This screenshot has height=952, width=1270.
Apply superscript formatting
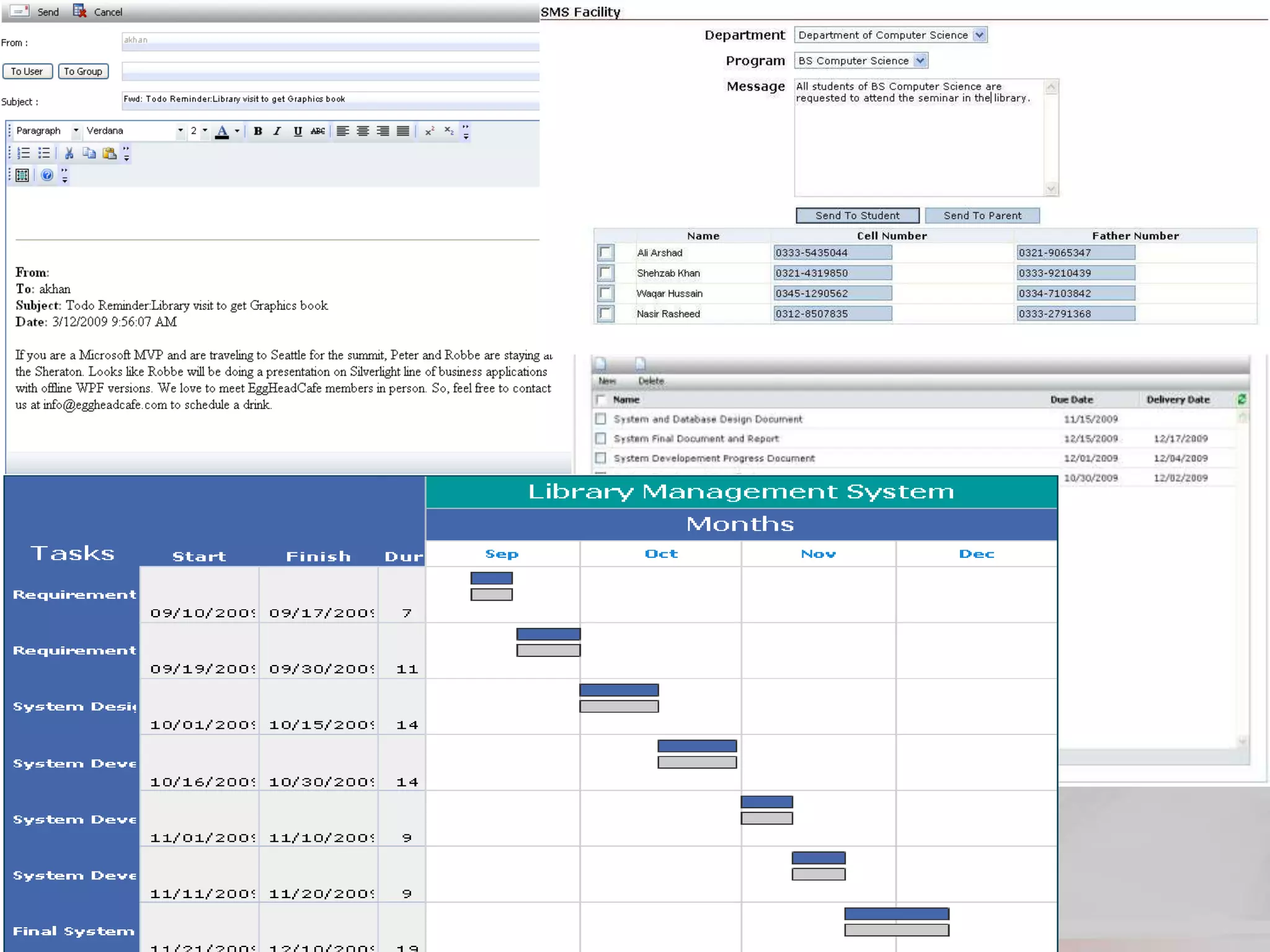(x=429, y=131)
